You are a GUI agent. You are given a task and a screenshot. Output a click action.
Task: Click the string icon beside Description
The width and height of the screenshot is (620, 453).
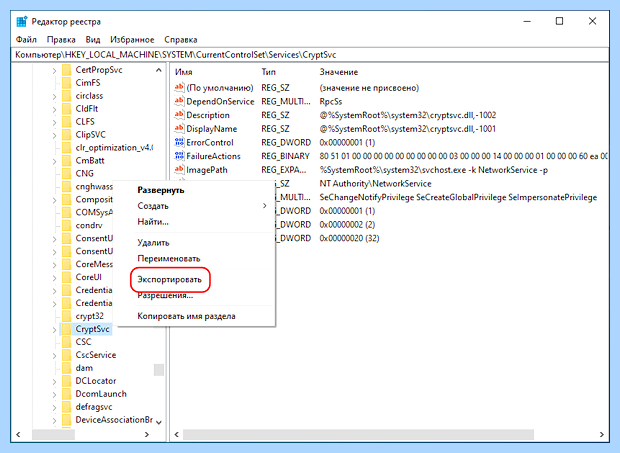pyautogui.click(x=179, y=115)
